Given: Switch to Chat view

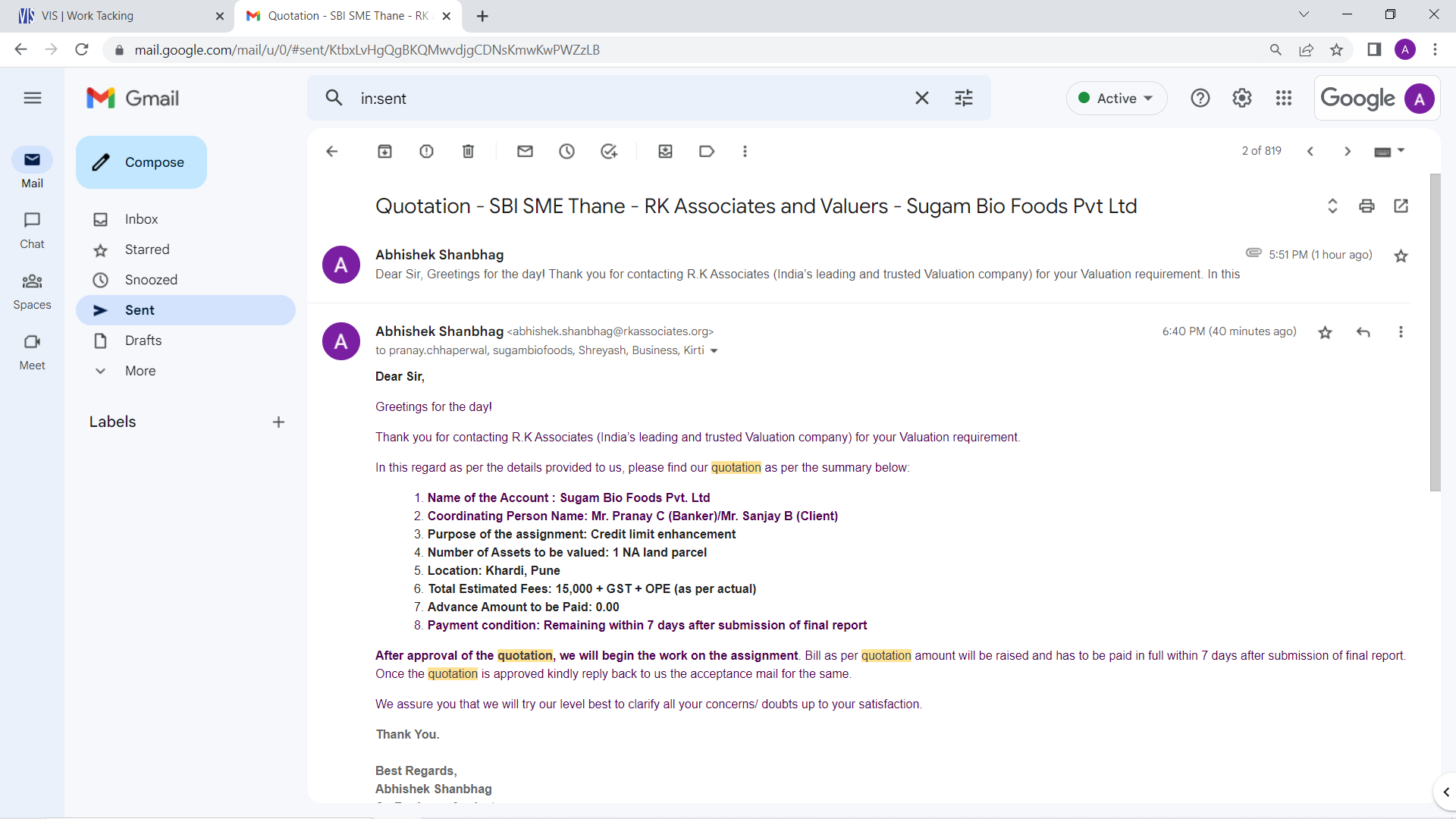Looking at the screenshot, I should [x=32, y=230].
